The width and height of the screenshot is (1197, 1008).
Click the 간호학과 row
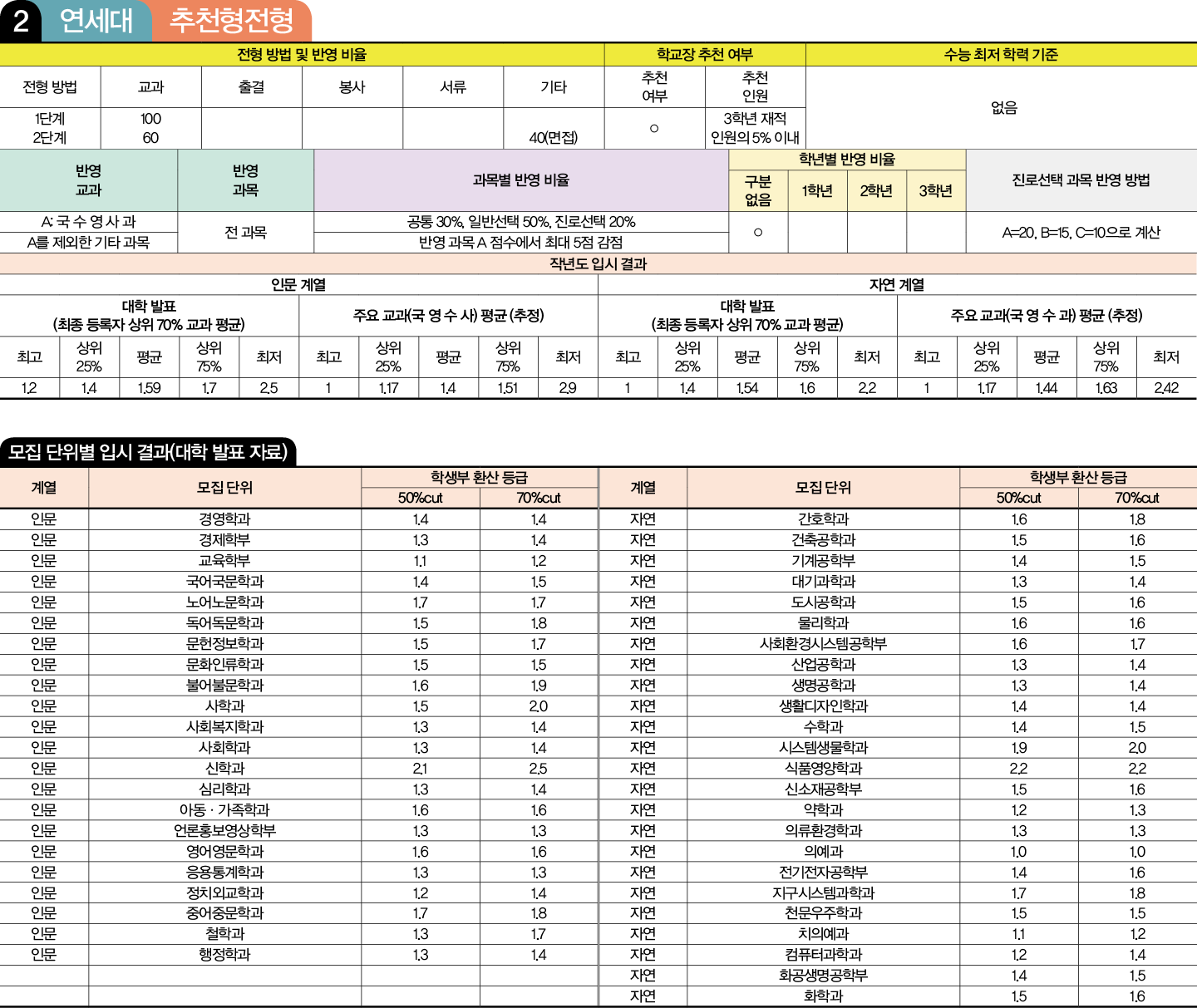(898, 519)
